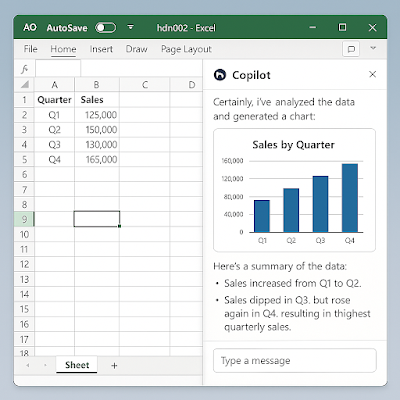This screenshot has width=400, height=400.
Task: Select cell with value 150,000
Action: tap(97, 130)
